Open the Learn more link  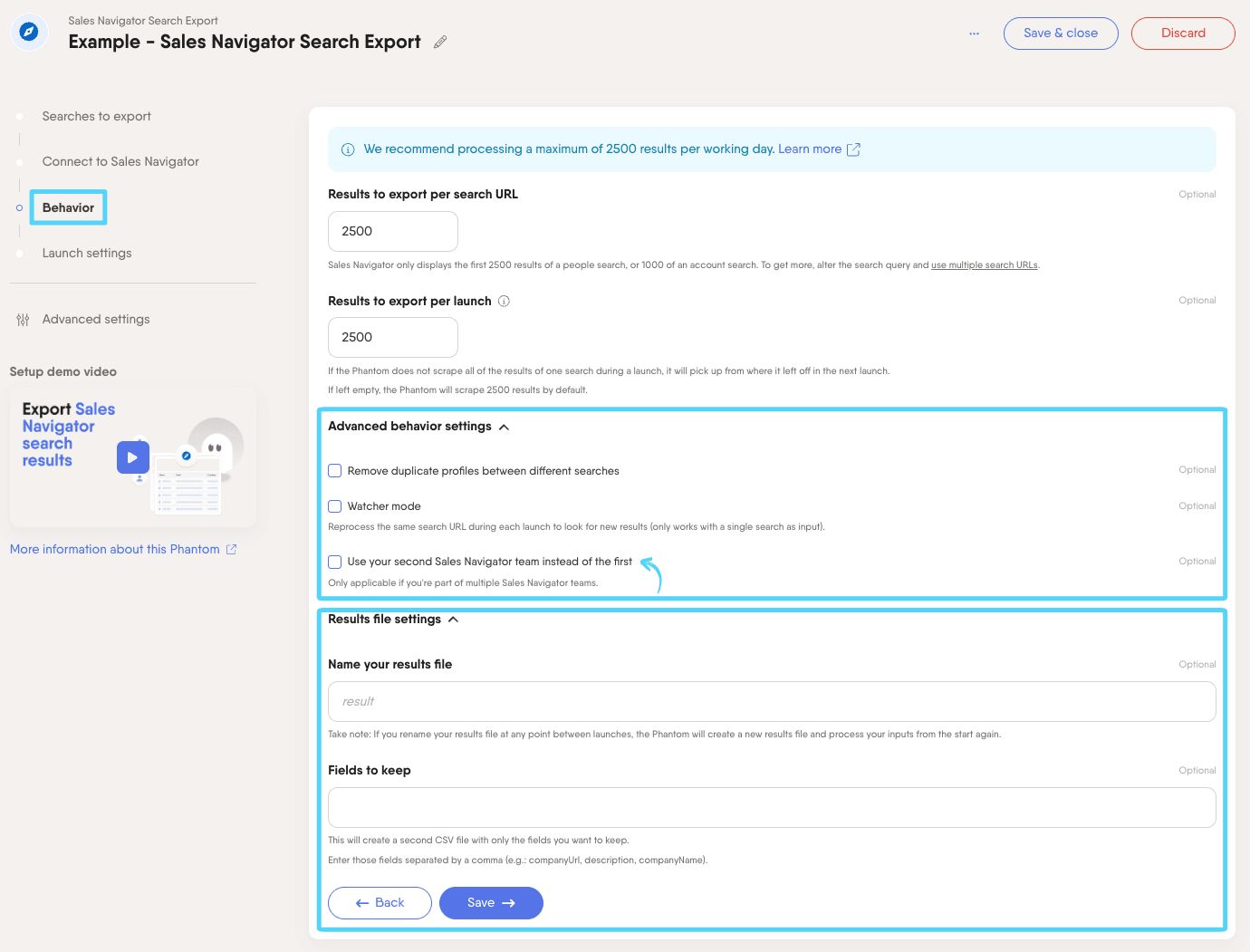(810, 149)
